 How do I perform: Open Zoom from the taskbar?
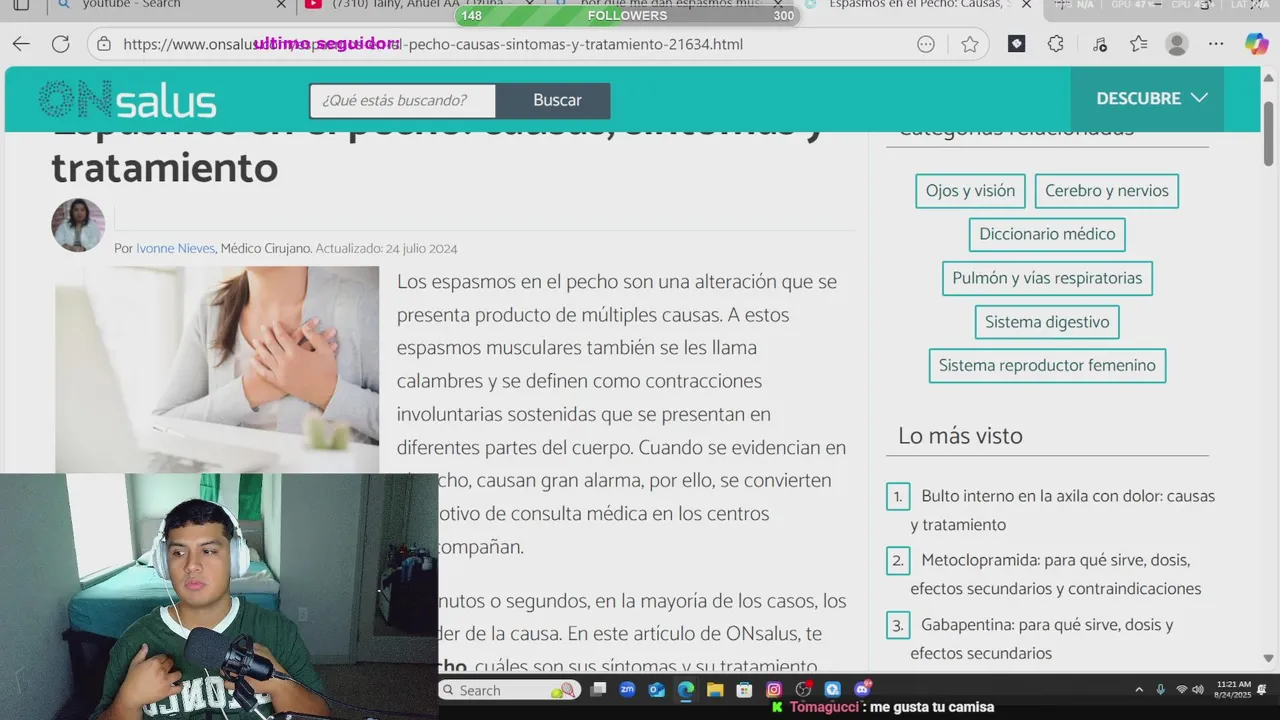(627, 690)
